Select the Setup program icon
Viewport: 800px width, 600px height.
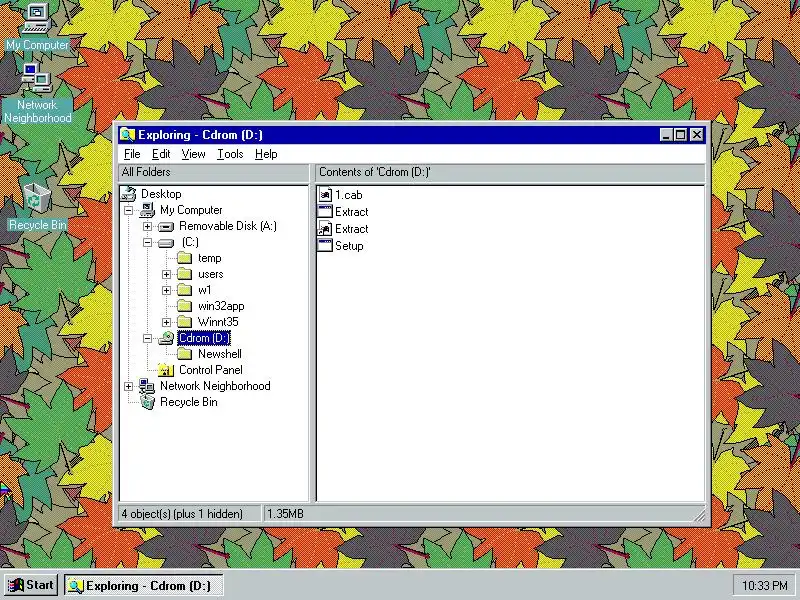(x=325, y=245)
